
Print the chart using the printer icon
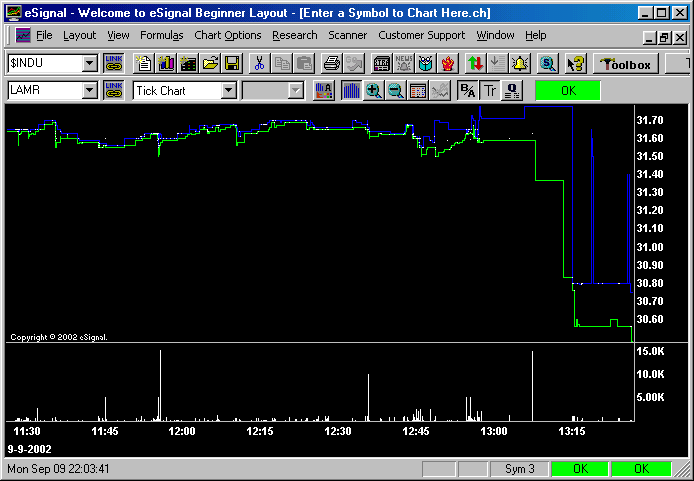[332, 63]
